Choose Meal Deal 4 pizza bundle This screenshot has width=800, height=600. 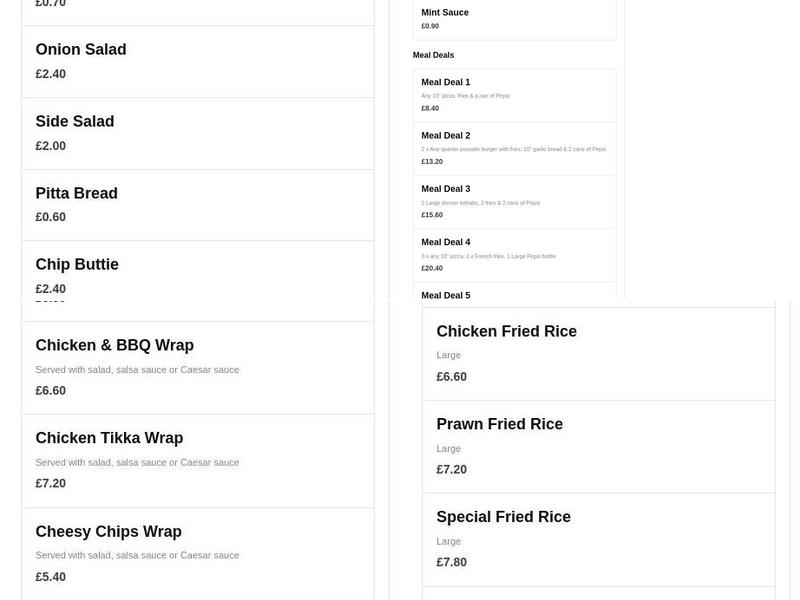(x=446, y=241)
